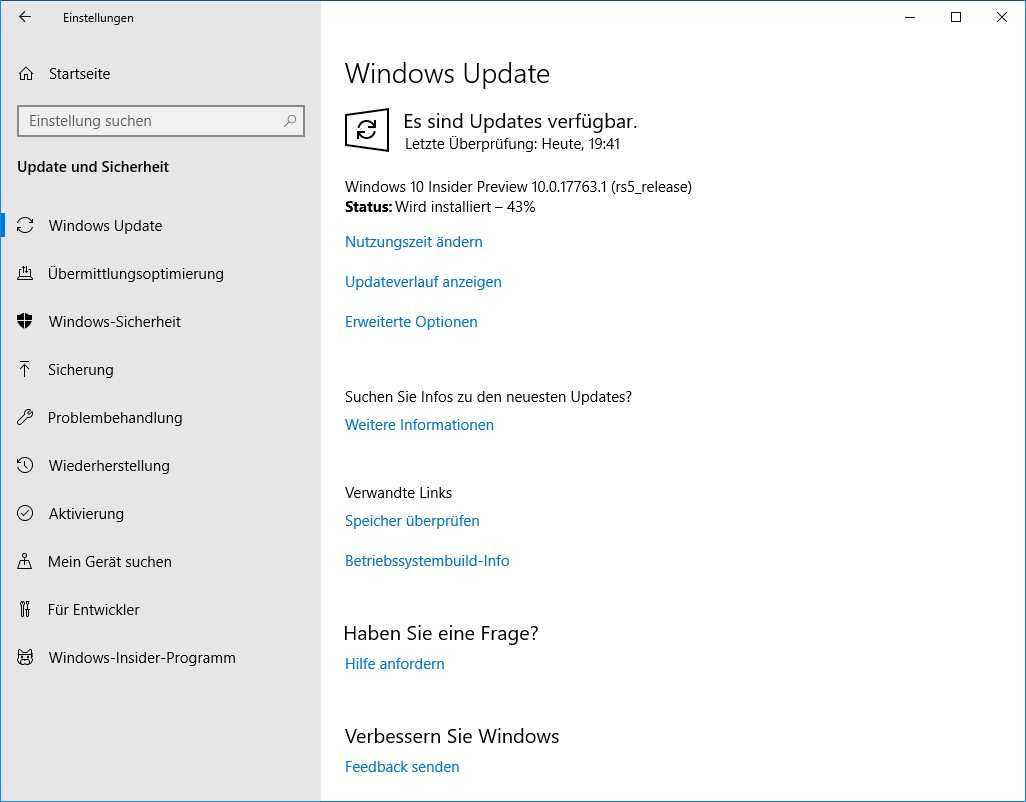Open Speicher überprüfen link
Image resolution: width=1026 pixels, height=802 pixels.
pos(412,521)
